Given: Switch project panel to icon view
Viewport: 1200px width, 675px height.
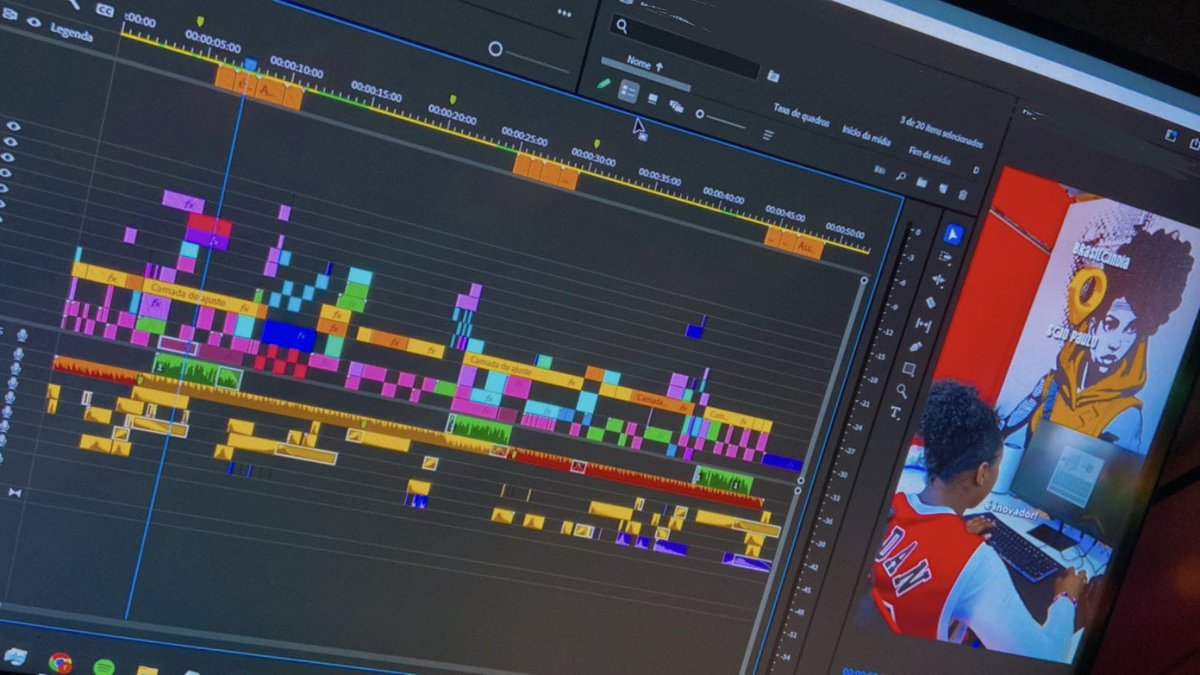Looking at the screenshot, I should [653, 99].
